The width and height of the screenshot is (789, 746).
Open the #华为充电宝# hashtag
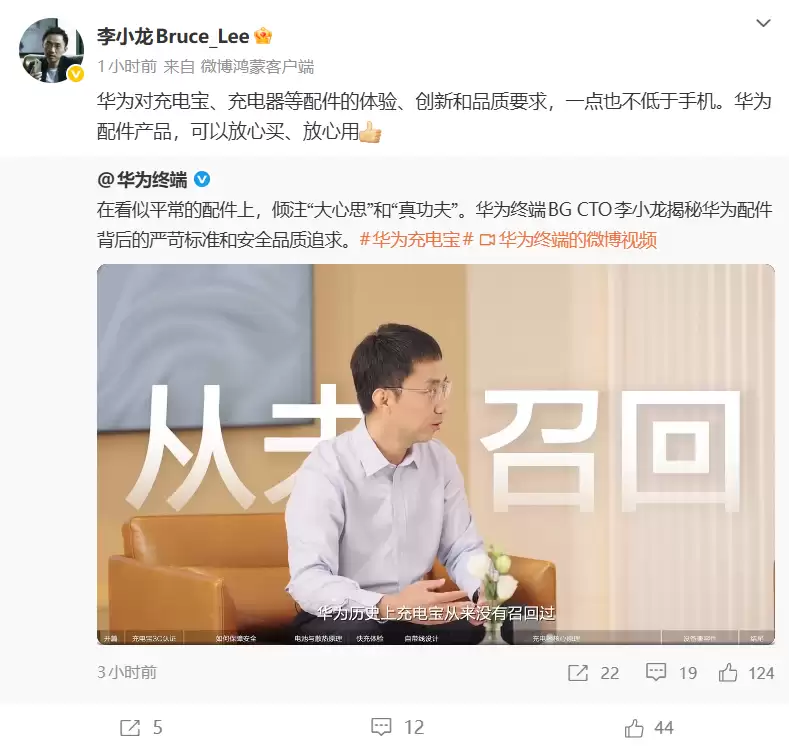click(x=417, y=239)
